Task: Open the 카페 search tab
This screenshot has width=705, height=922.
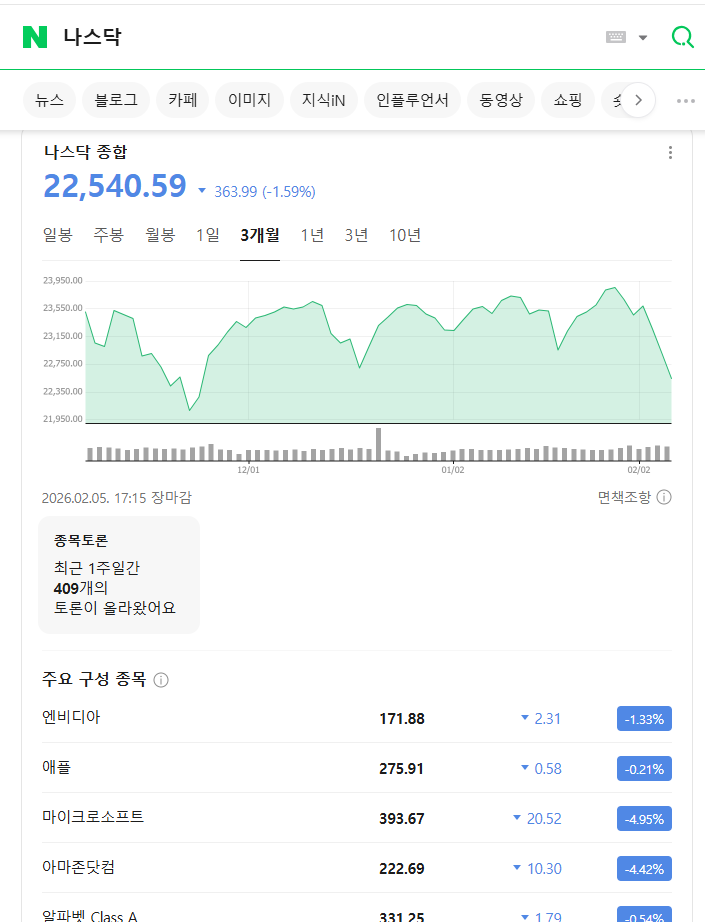Action: click(x=182, y=100)
